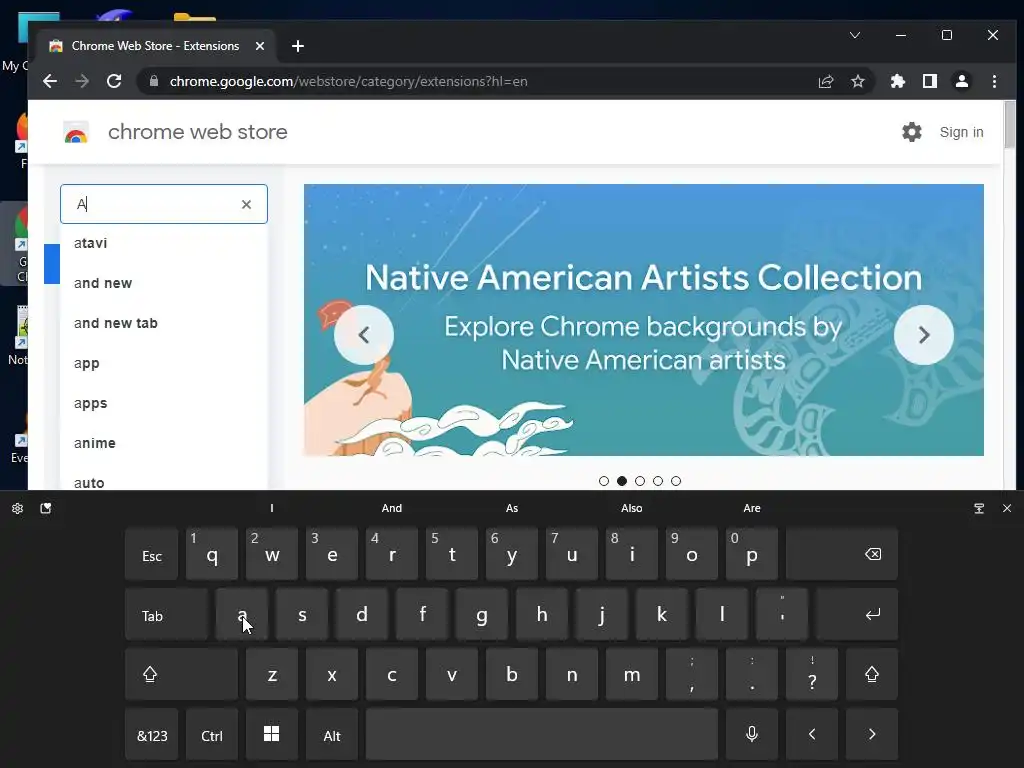
Task: Pick the 'I' word prediction
Action: tap(272, 508)
